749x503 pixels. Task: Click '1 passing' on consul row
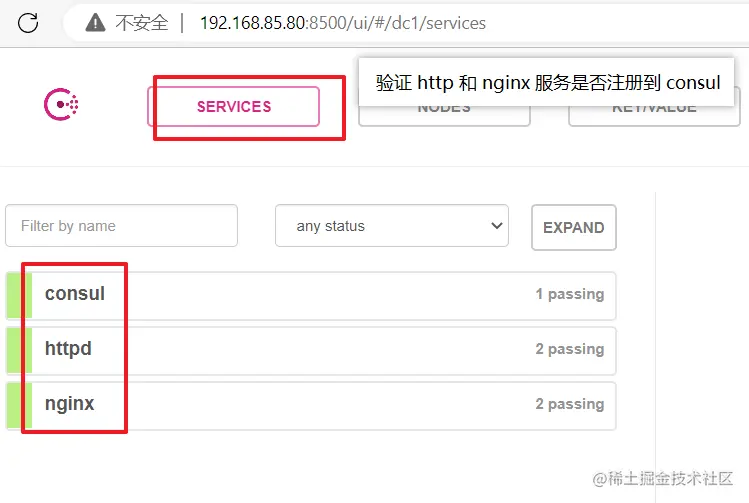click(570, 294)
